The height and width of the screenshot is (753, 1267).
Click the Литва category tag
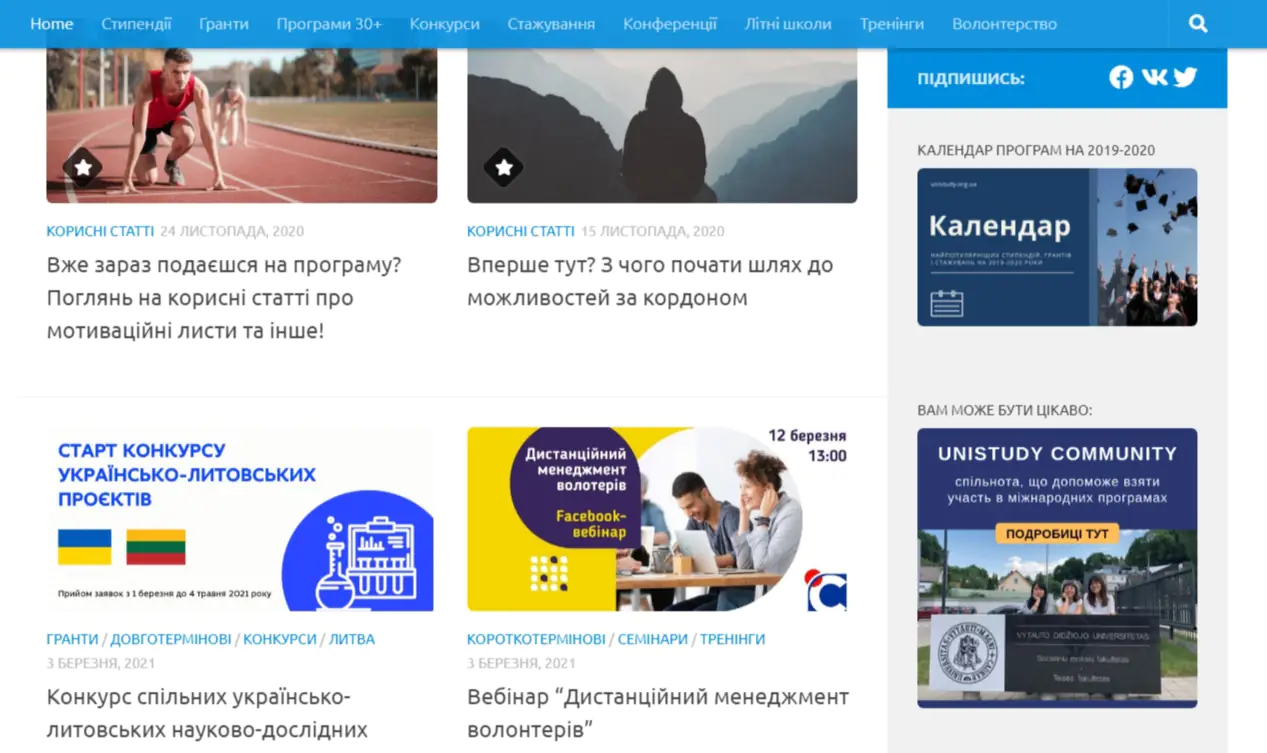tap(352, 639)
